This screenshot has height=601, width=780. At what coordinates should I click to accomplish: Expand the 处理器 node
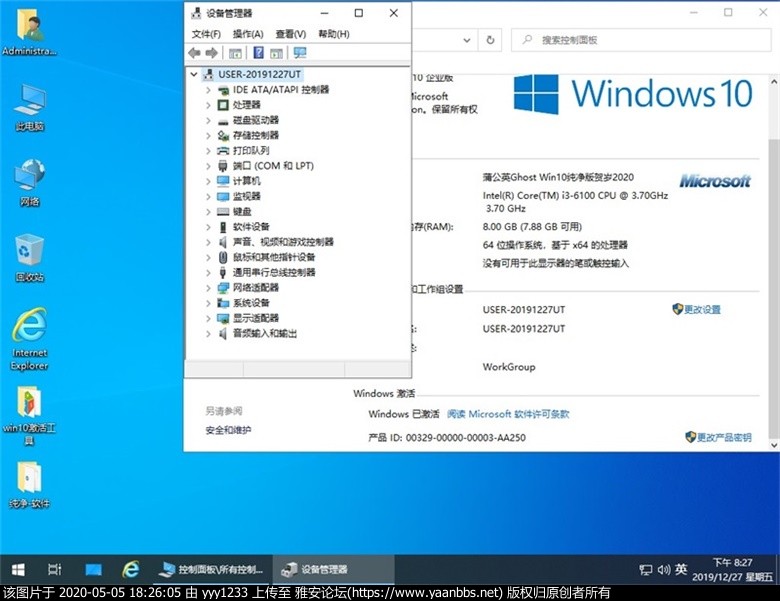[x=208, y=105]
